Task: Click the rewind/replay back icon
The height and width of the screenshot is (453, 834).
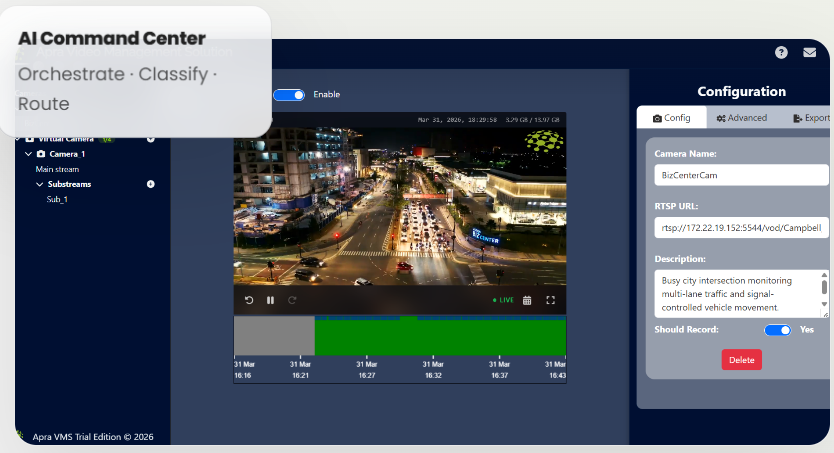Action: click(x=249, y=300)
